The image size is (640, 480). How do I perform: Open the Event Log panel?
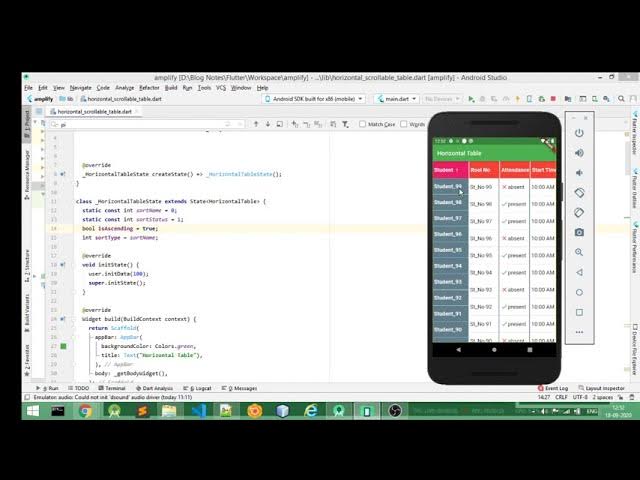point(556,388)
